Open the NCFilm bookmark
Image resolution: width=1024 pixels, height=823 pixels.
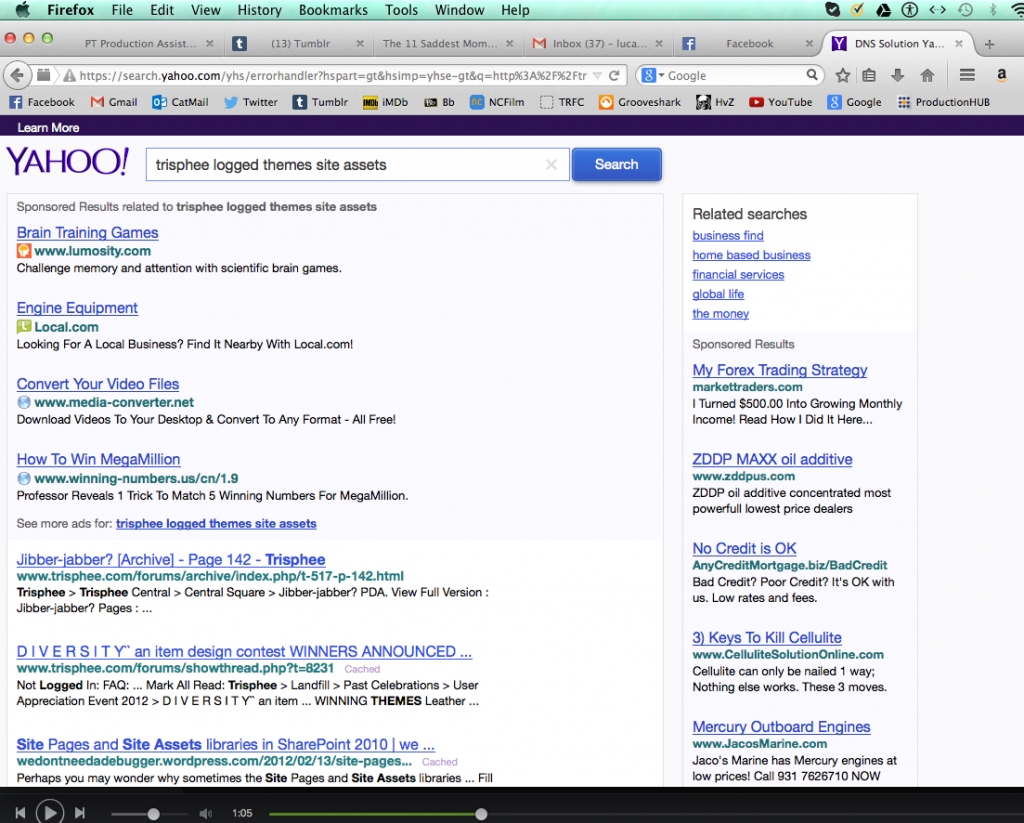(497, 102)
